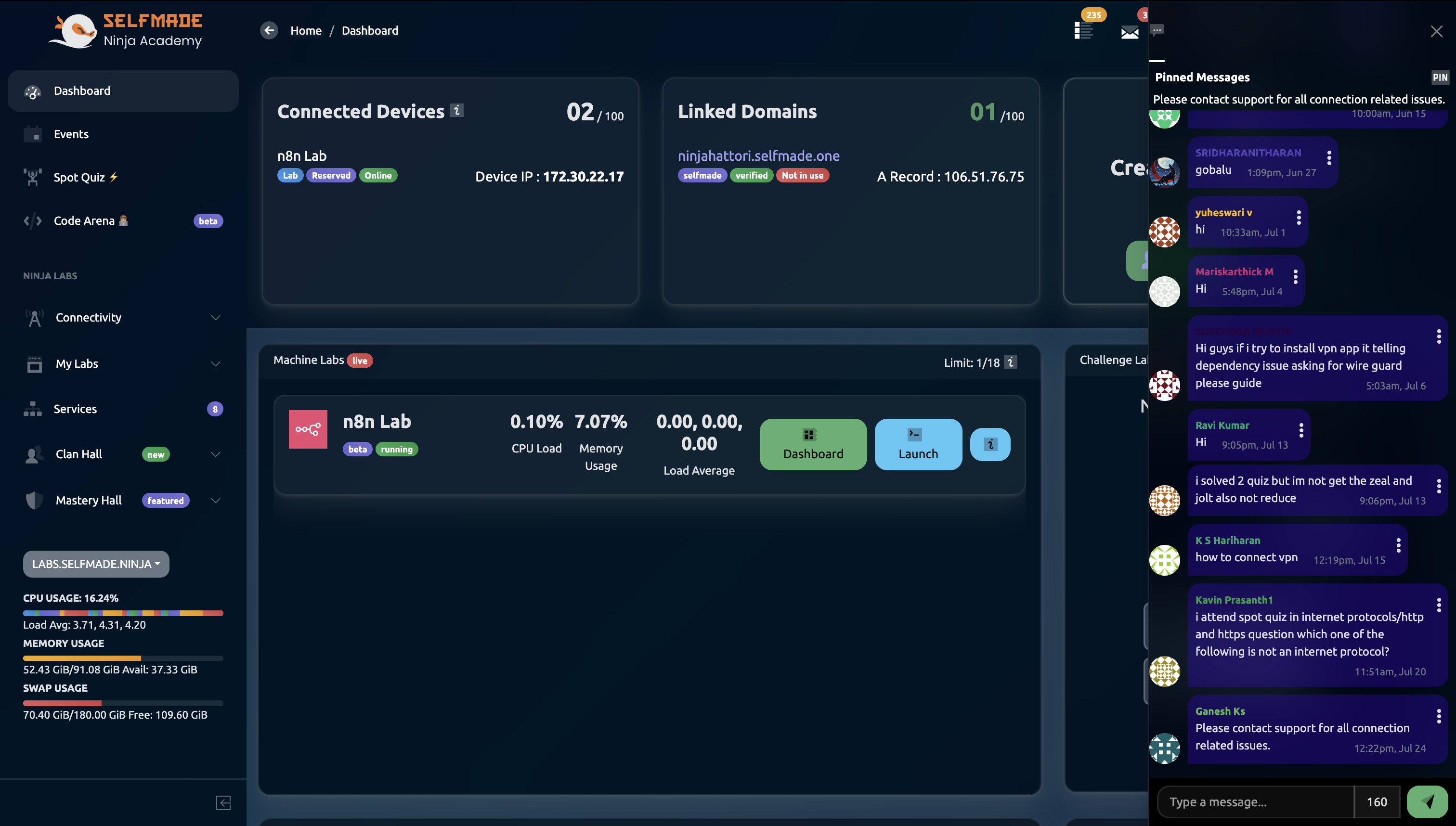Click the n8n Lab pink logo icon
The height and width of the screenshot is (826, 1456).
(x=308, y=429)
